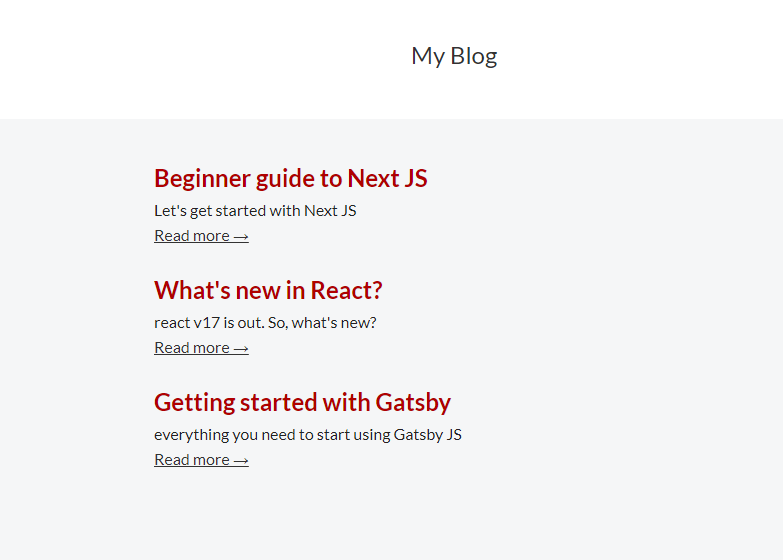This screenshot has width=783, height=560.
Task: Click the arrow after React Read more
Action: 241,349
